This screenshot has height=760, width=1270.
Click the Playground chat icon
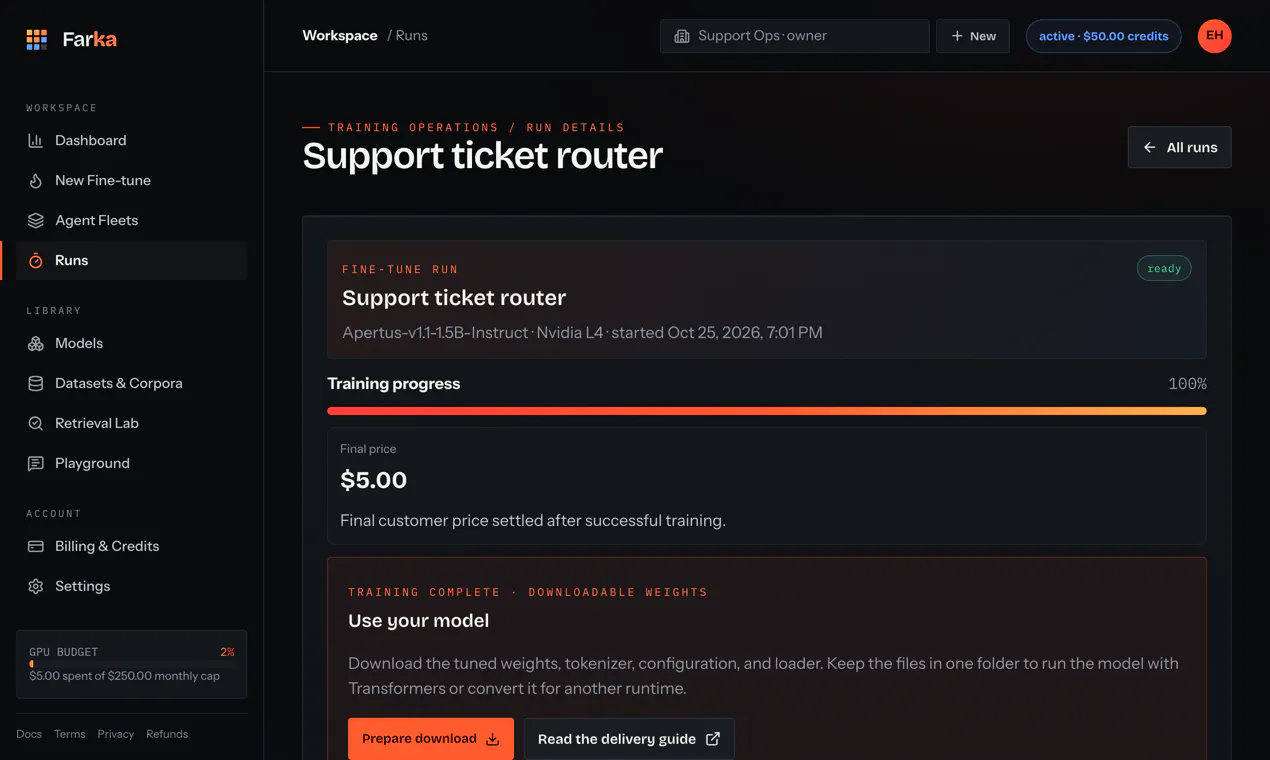tap(36, 464)
